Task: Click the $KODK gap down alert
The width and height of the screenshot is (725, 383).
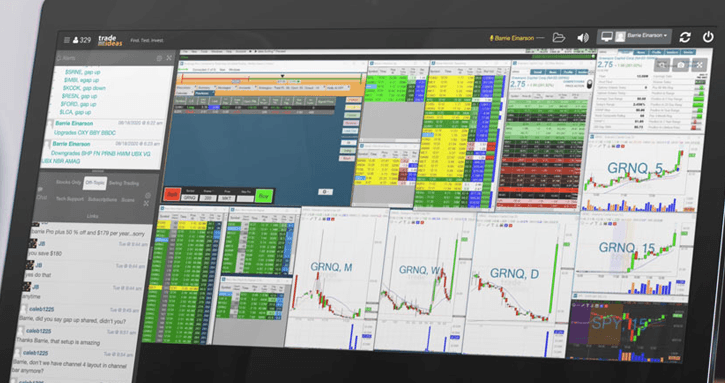Action: tap(84, 88)
